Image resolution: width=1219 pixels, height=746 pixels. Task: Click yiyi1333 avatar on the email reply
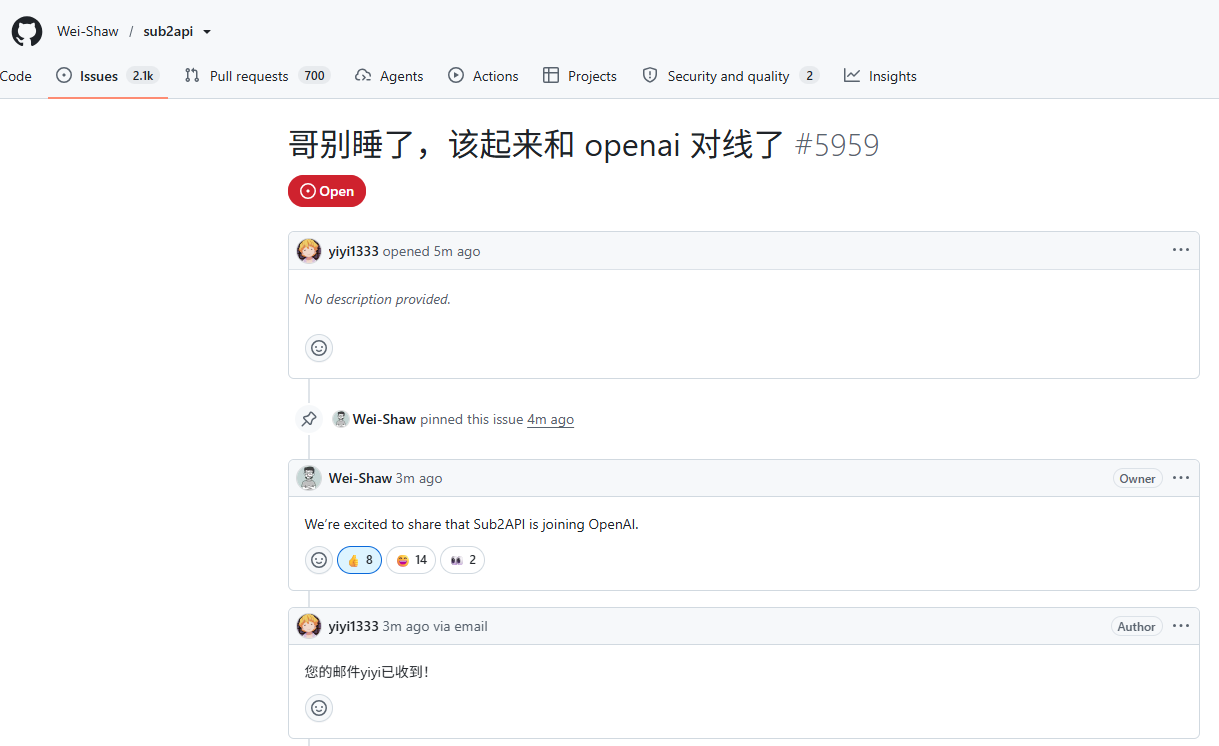tap(309, 626)
